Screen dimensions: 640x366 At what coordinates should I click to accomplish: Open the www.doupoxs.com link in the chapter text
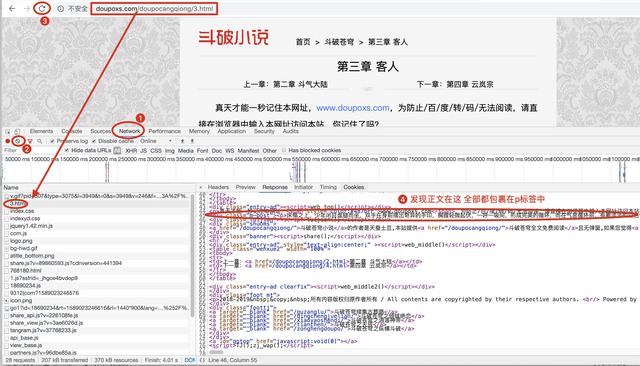[x=353, y=108]
